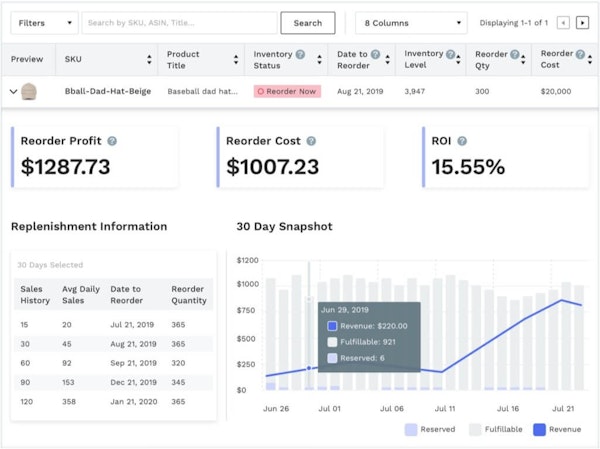Open the Filters dropdown
This screenshot has width=600, height=449.
(x=43, y=23)
